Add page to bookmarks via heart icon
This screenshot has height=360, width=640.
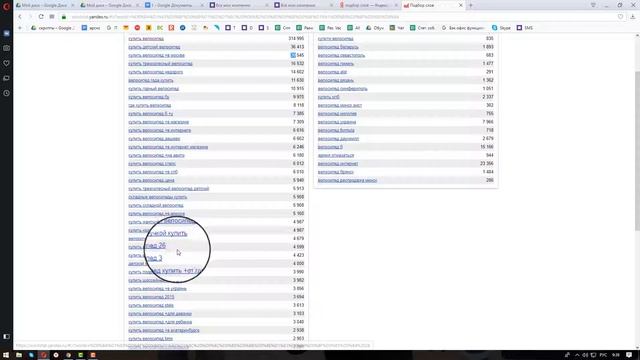(x=620, y=17)
